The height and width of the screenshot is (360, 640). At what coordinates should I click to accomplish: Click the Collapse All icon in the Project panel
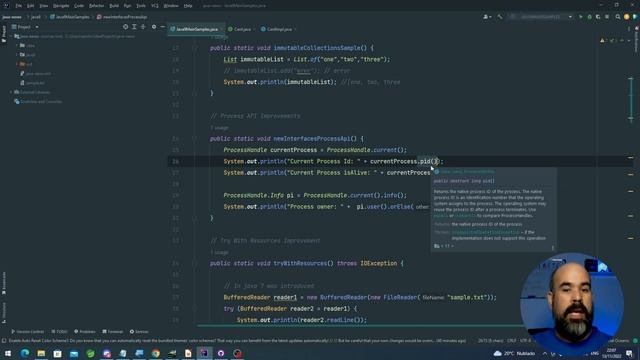[143, 27]
